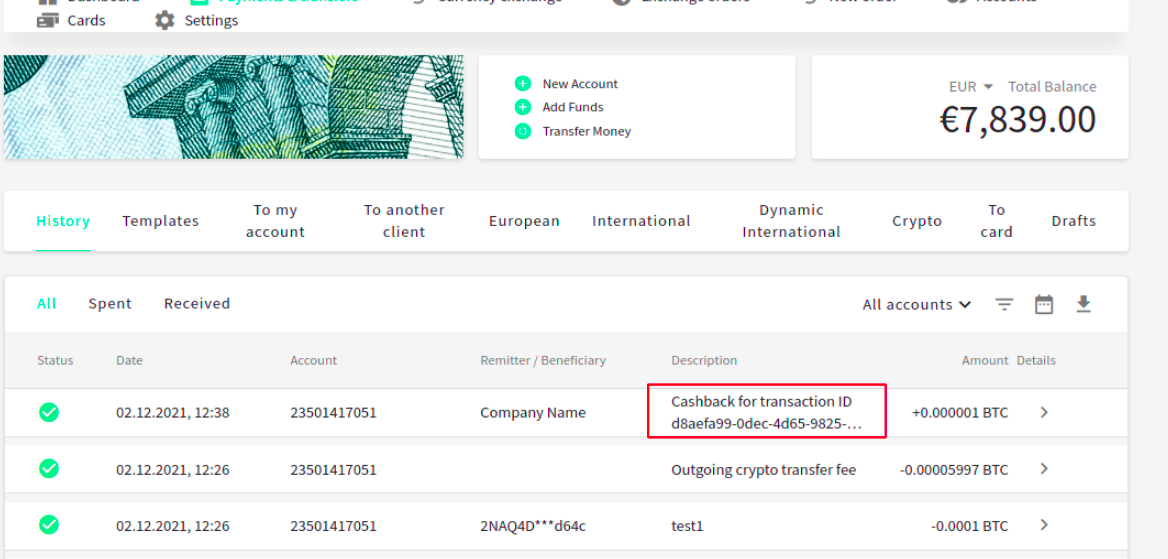The height and width of the screenshot is (559, 1168).
Task: Expand details of Cashback transaction
Action: (x=1044, y=412)
